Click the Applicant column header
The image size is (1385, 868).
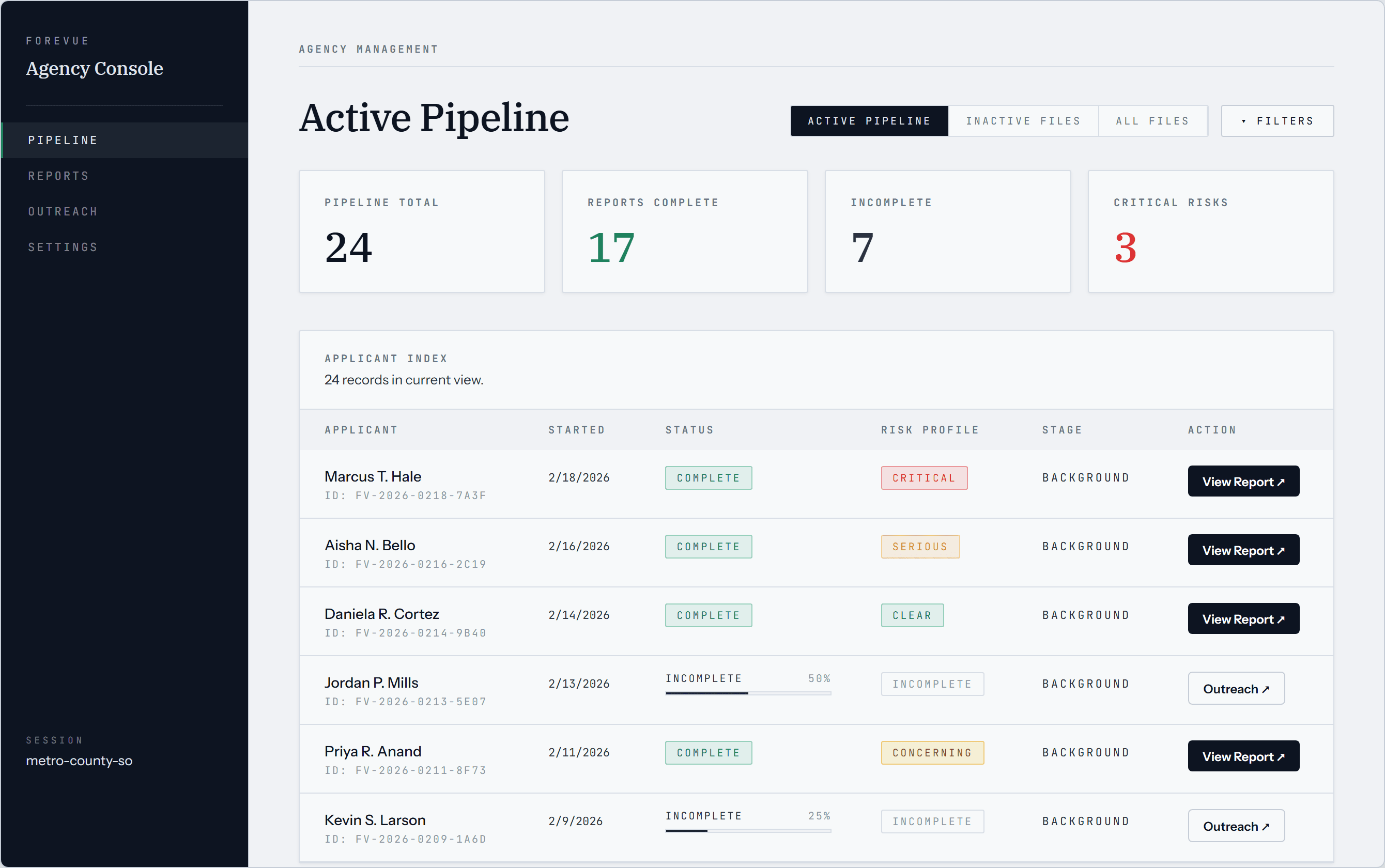coord(361,430)
